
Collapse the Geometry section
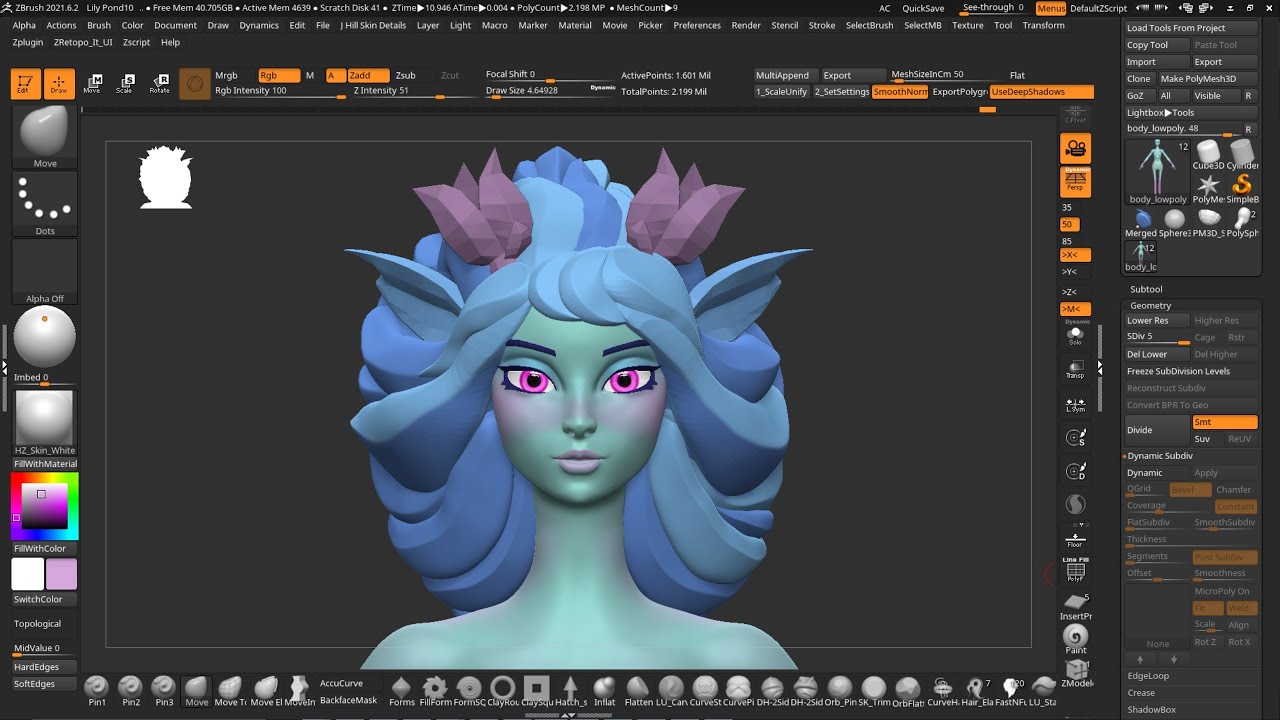1150,305
